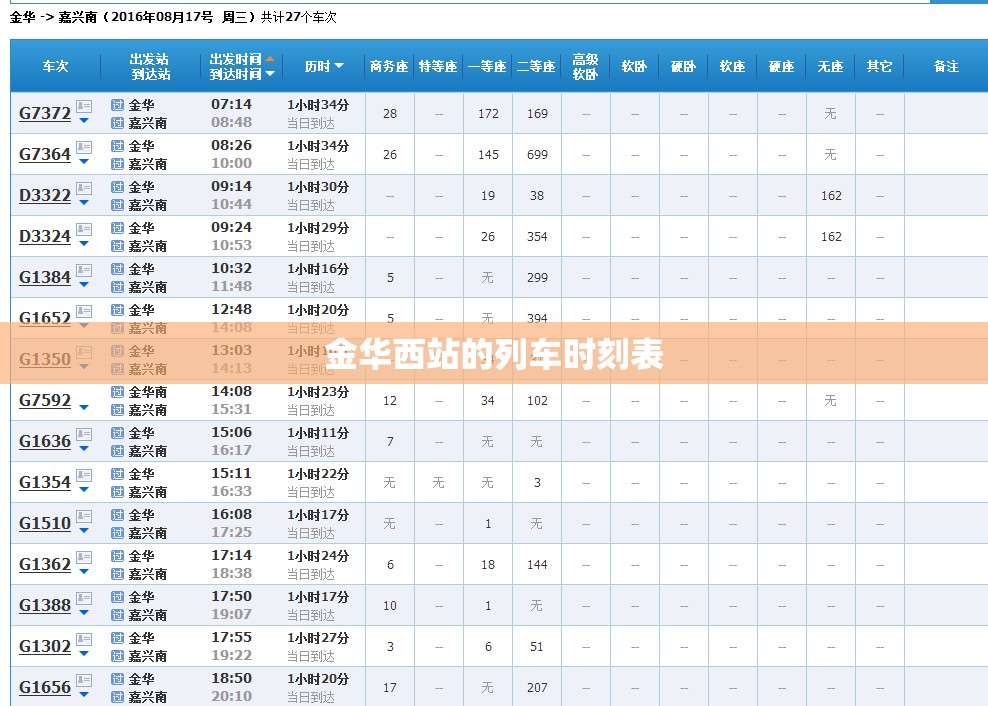Click the ID card icon beside G1656
The width and height of the screenshot is (988, 706).
pos(84,680)
